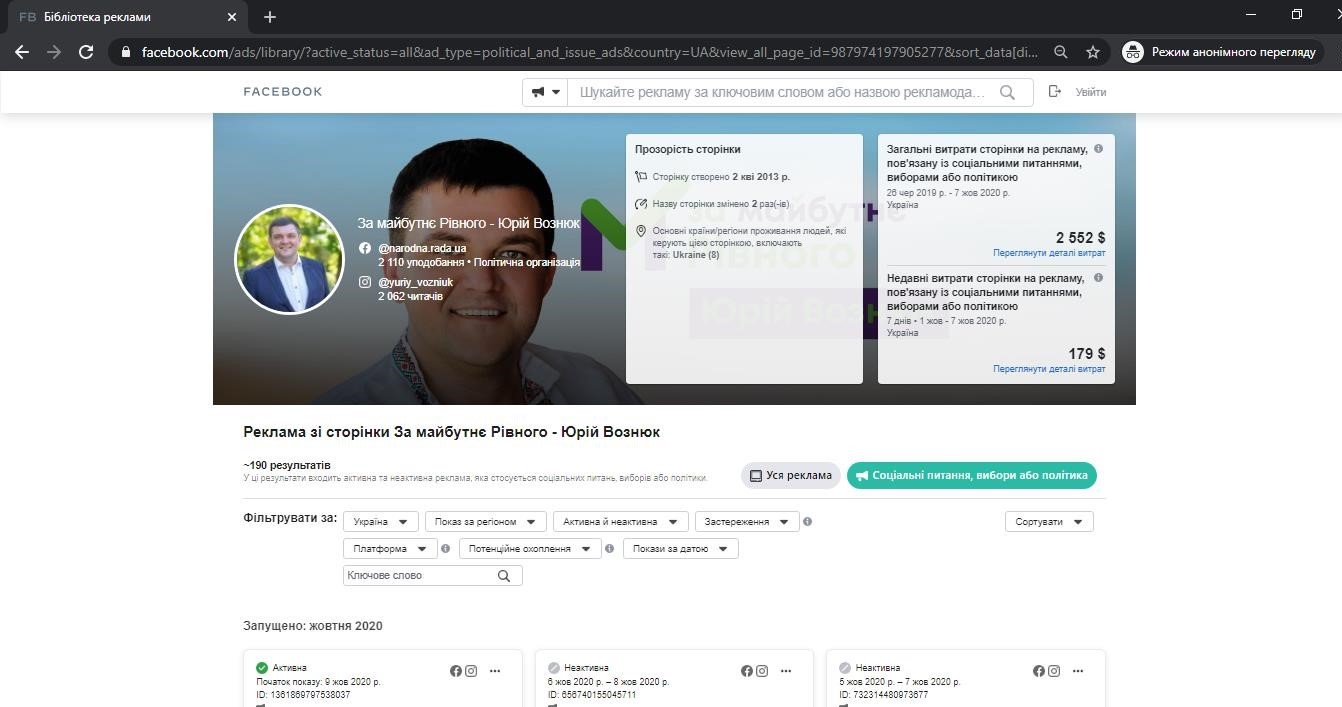Open the Платформа dropdown
Image resolution: width=1342 pixels, height=707 pixels.
coord(390,549)
